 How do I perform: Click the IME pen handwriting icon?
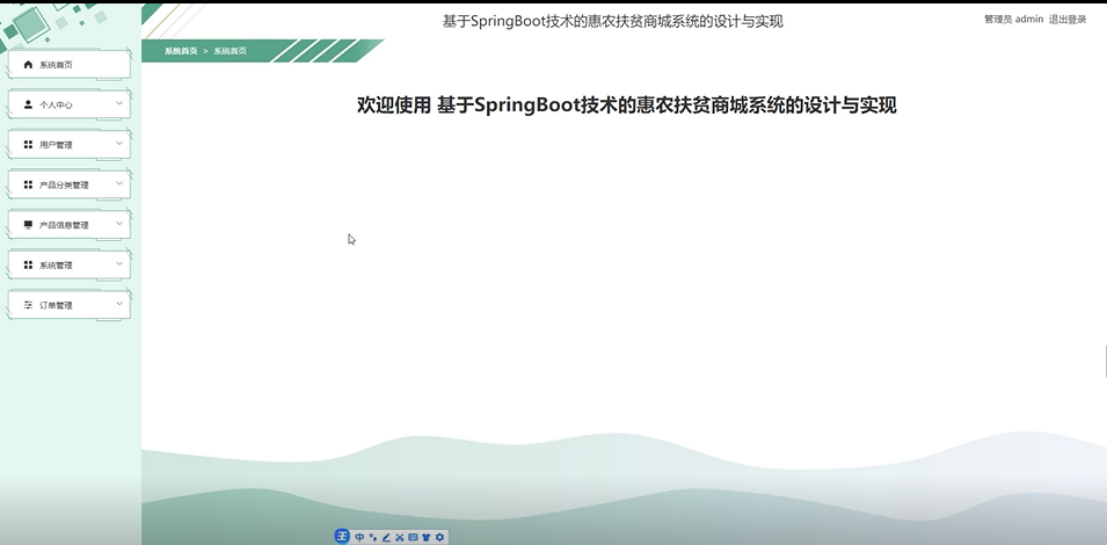point(387,538)
